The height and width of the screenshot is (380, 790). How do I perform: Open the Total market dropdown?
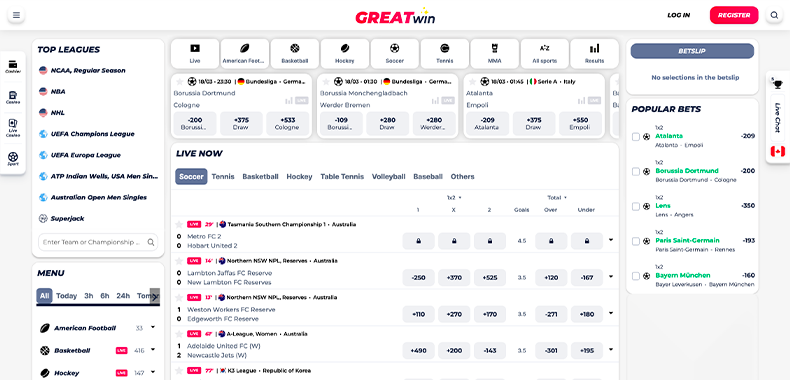(x=557, y=198)
